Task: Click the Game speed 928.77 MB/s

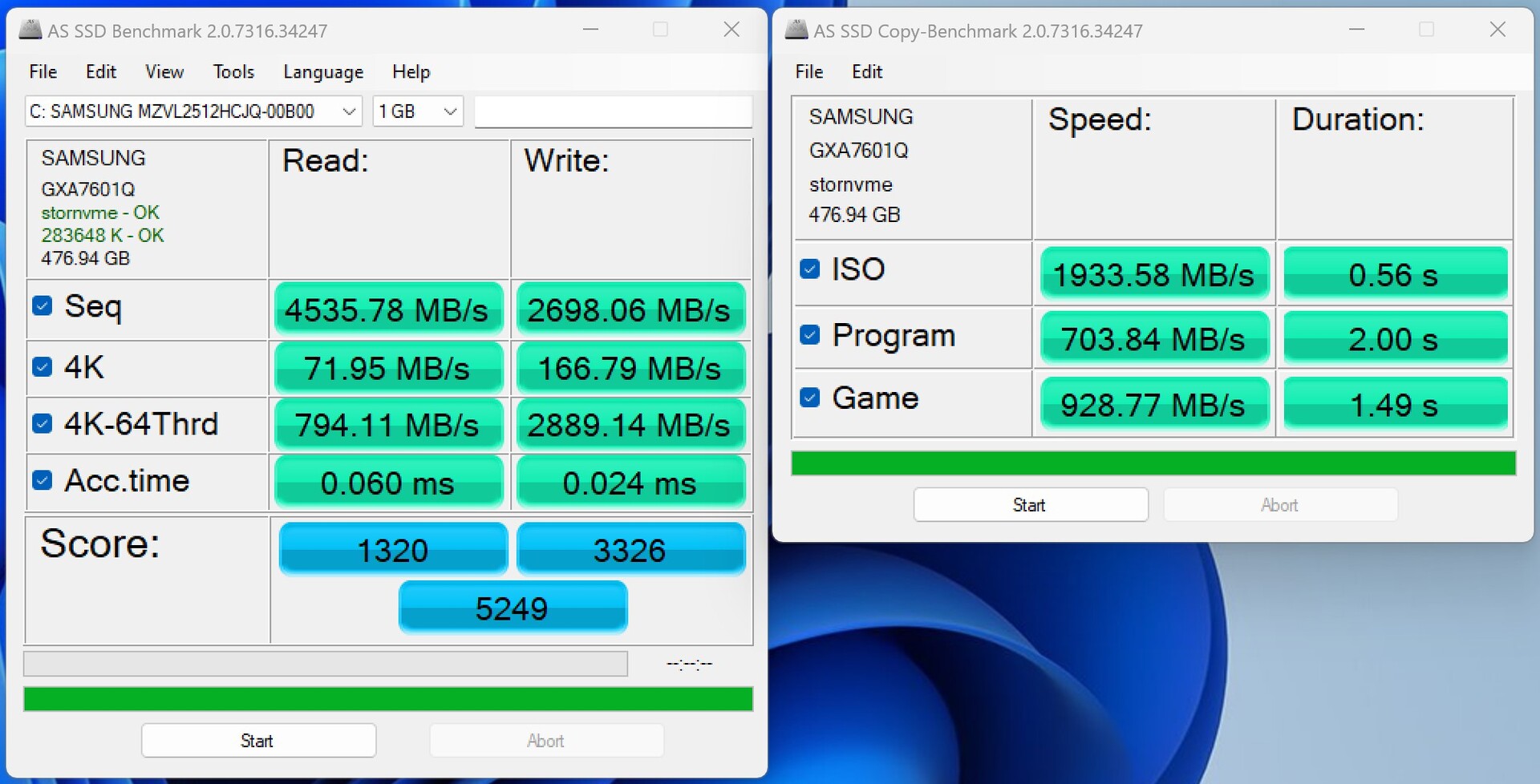Action: (x=1154, y=404)
